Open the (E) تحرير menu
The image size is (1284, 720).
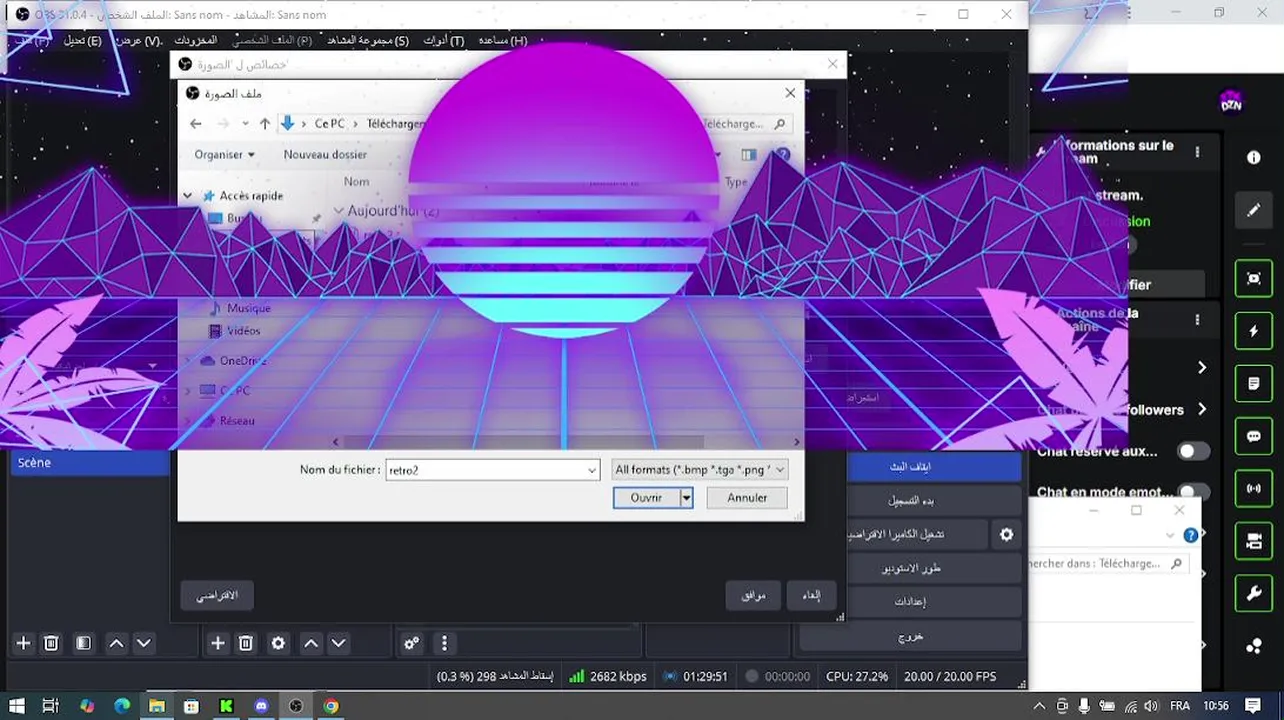(82, 40)
